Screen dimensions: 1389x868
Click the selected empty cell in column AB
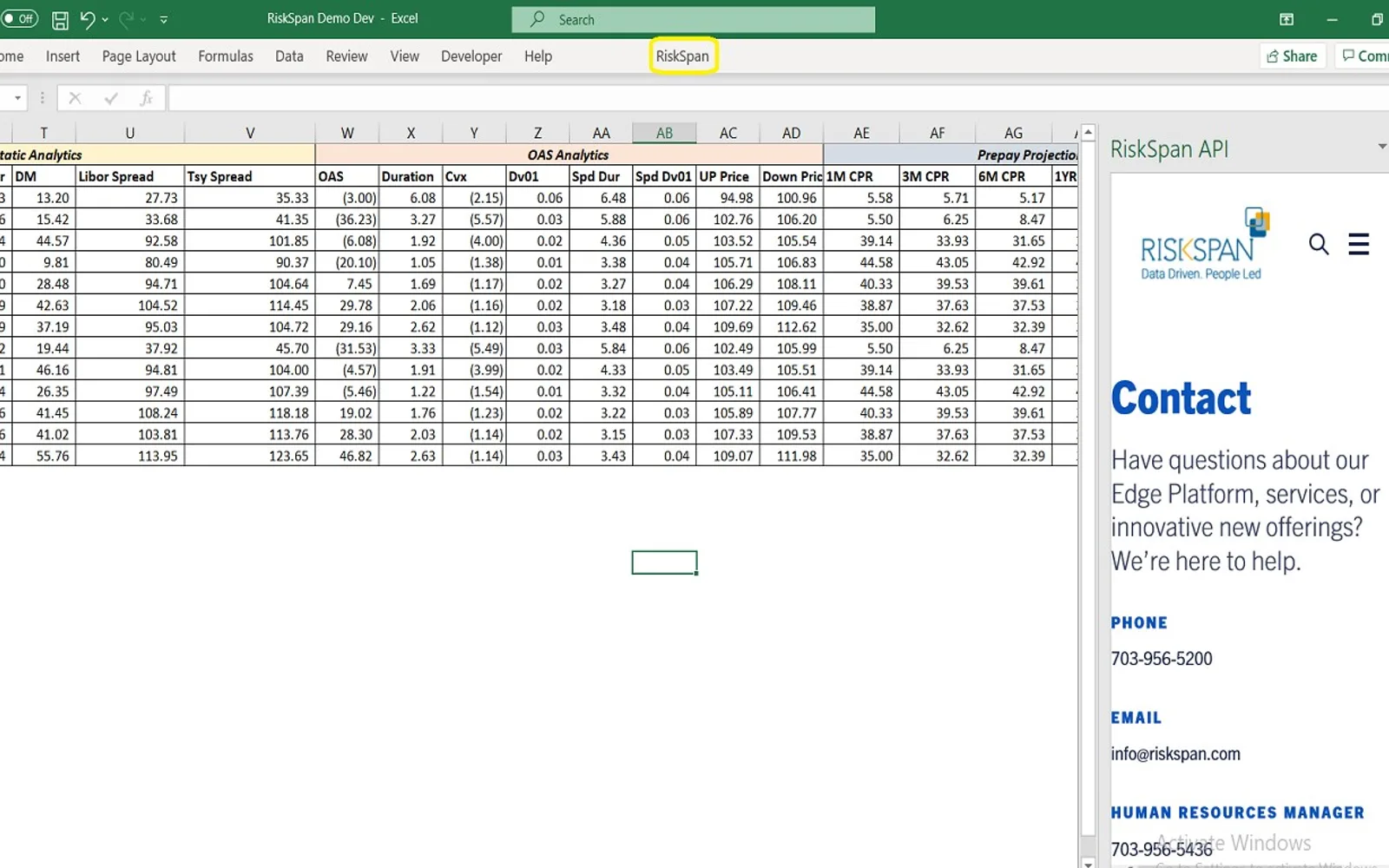tap(664, 562)
